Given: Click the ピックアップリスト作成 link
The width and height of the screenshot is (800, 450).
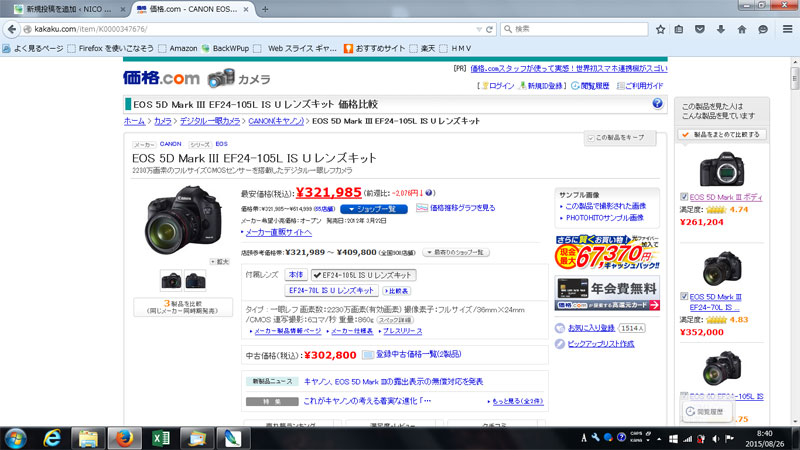Looking at the screenshot, I should tap(601, 344).
